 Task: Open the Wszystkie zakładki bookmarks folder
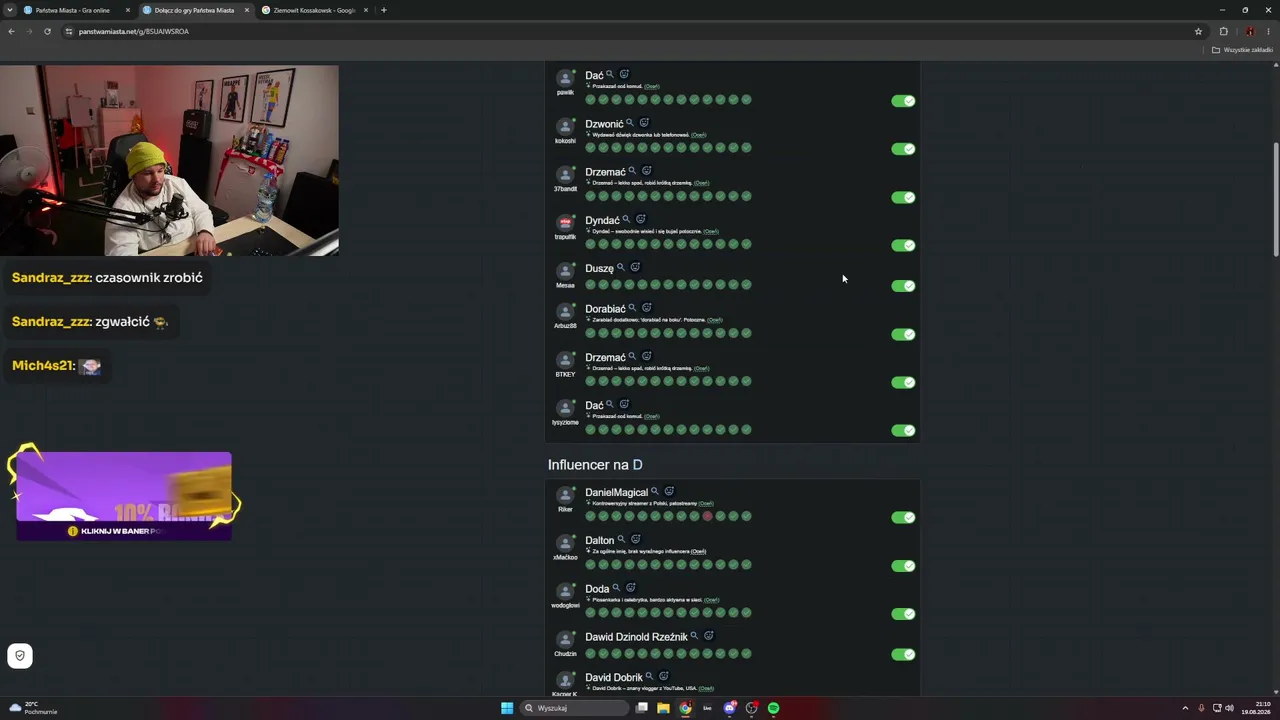[1242, 49]
